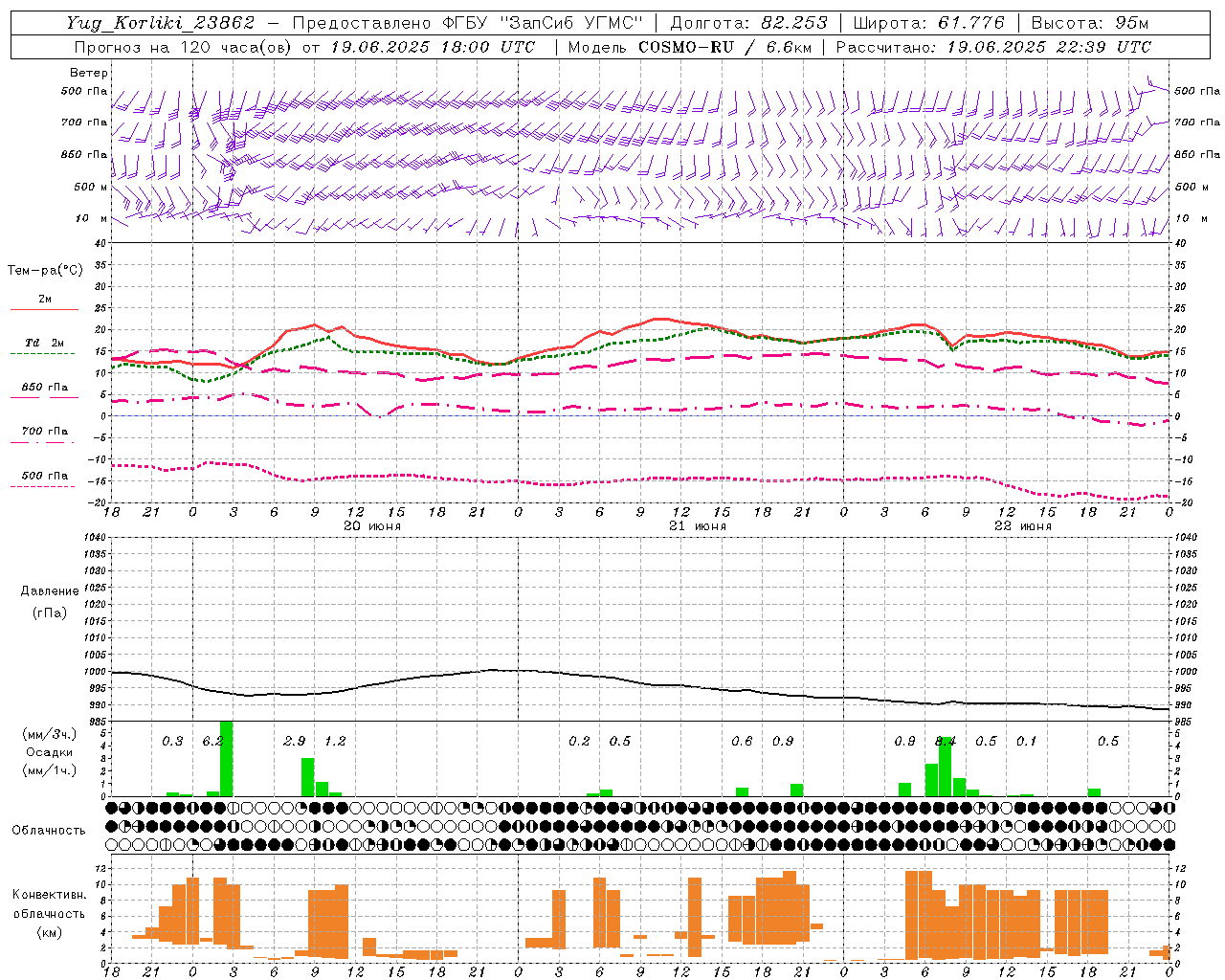Viewport: 1225px width, 980px height.
Task: Click the station name Yug_Korliki_23862
Action: pos(161,23)
